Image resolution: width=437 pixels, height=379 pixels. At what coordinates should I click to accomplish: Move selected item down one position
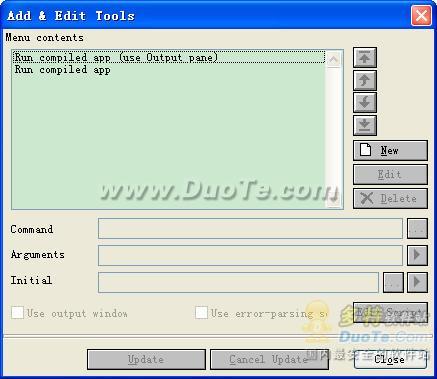click(365, 102)
